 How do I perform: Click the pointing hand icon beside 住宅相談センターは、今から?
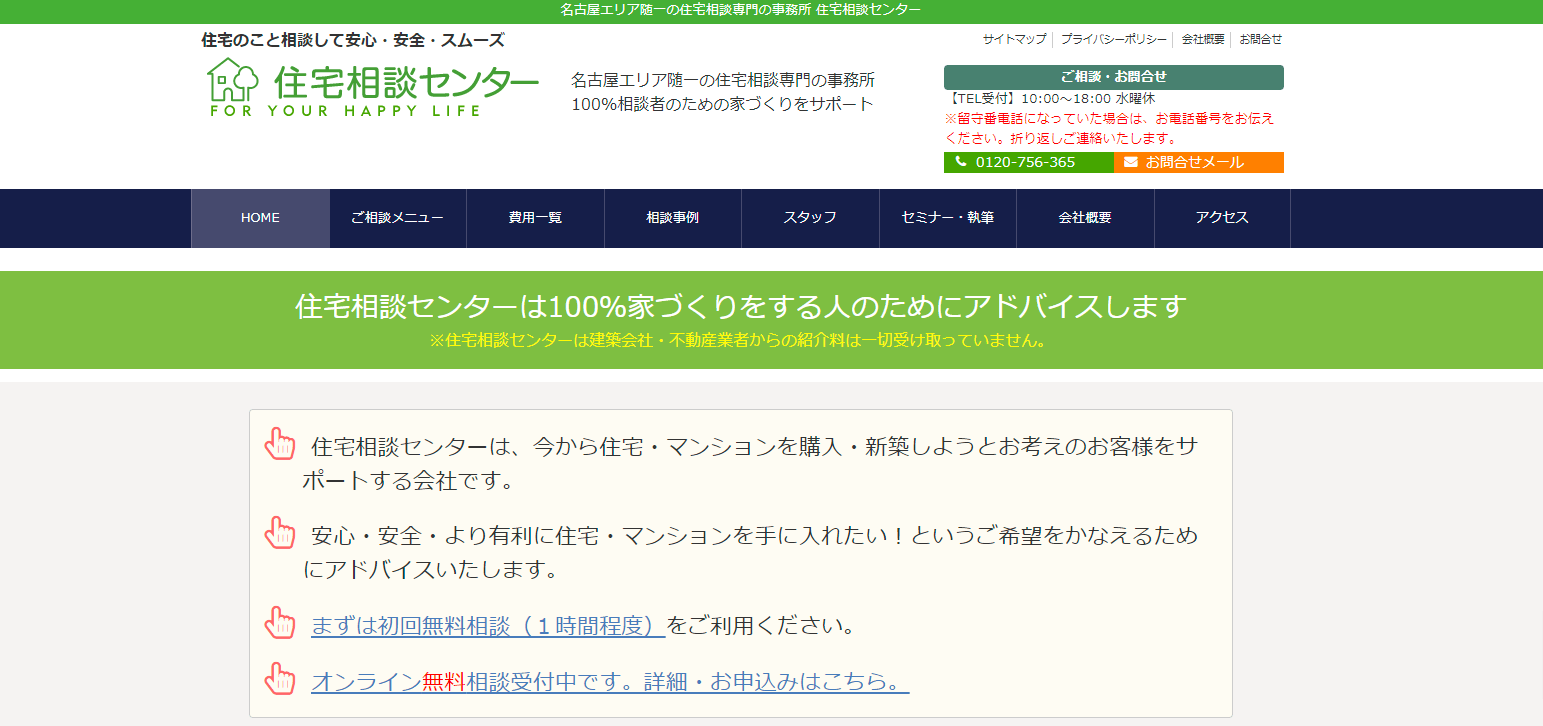pyautogui.click(x=280, y=444)
